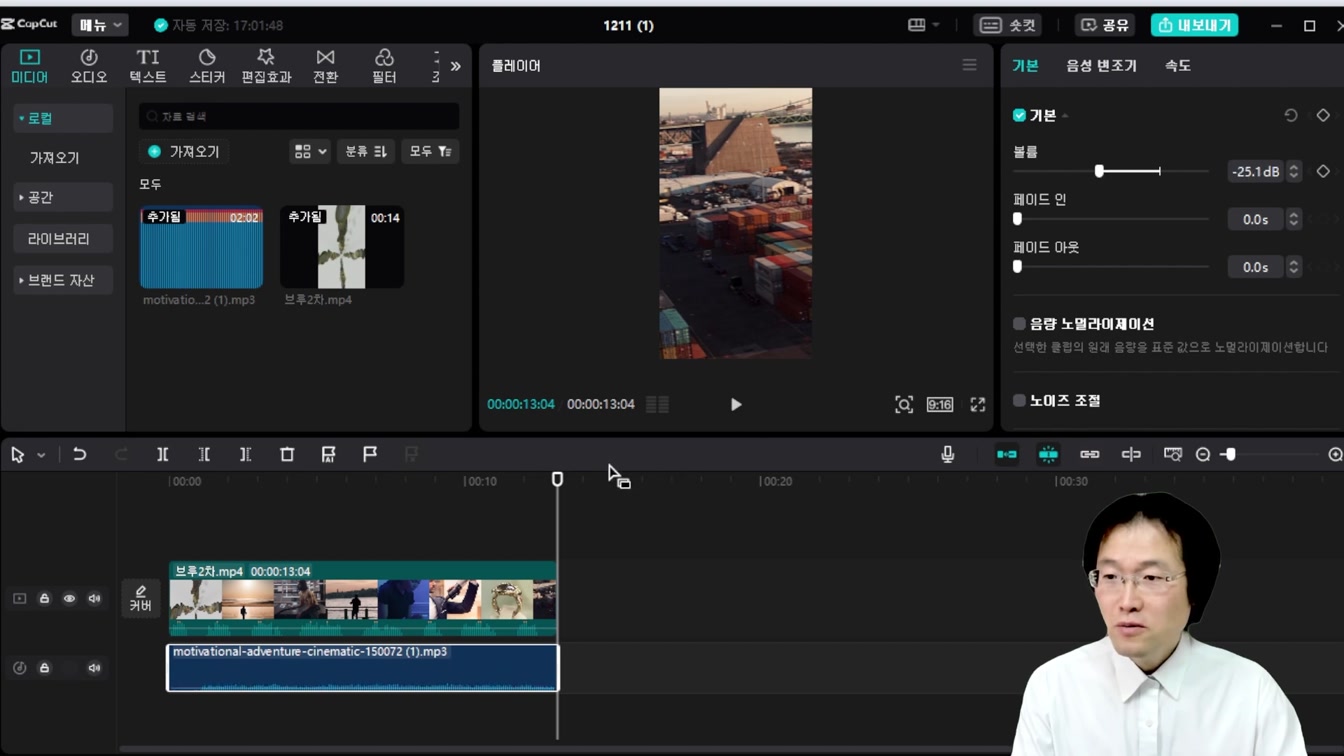Screen dimensions: 1344x756
Task: Click the media search input field
Action: pyautogui.click(x=299, y=116)
